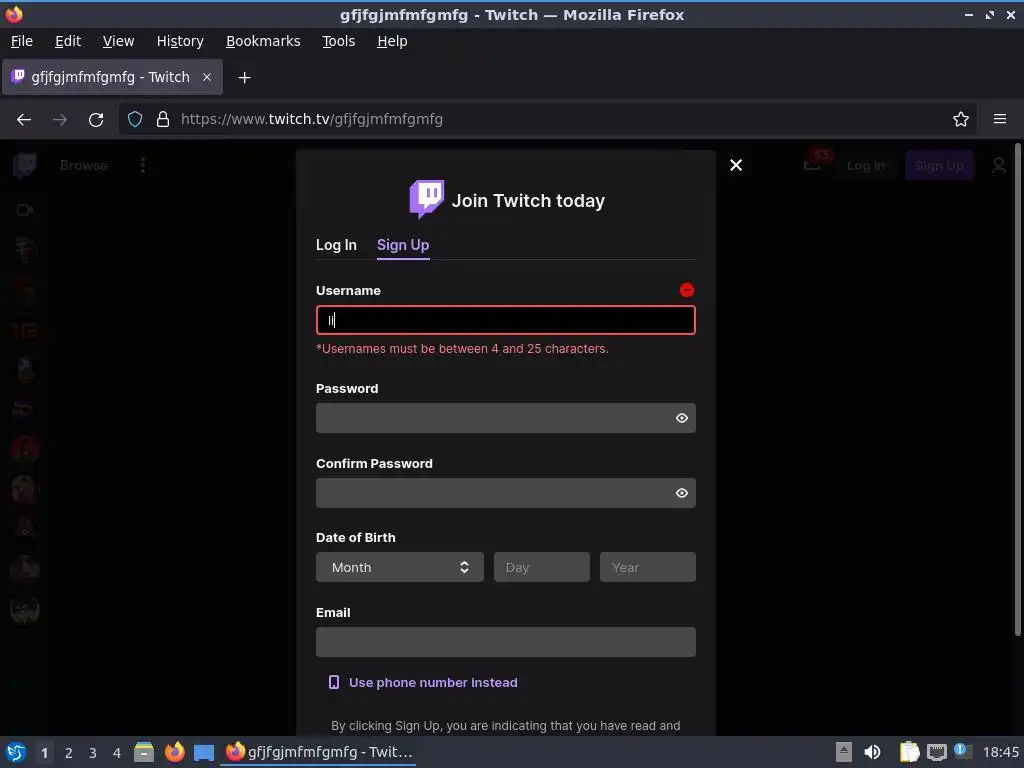The height and width of the screenshot is (768, 1024).
Task: Click the dimmed Log In button in header
Action: click(865, 166)
